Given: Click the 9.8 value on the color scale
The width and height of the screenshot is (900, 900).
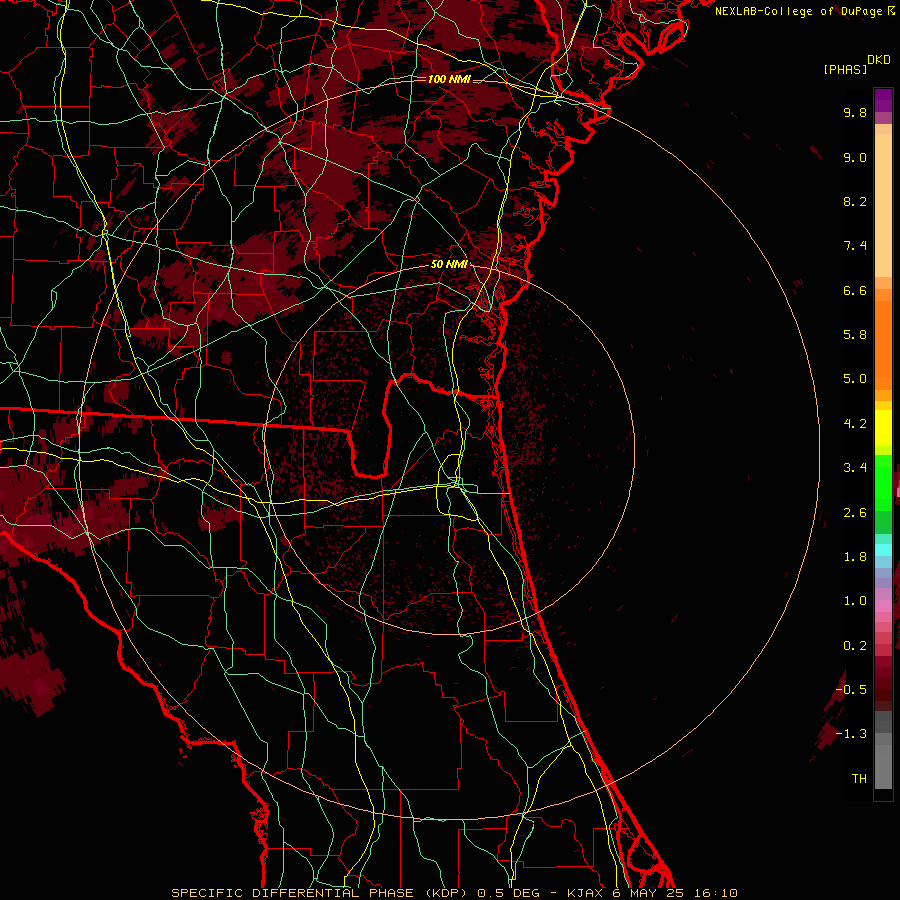Looking at the screenshot, I should (x=855, y=112).
